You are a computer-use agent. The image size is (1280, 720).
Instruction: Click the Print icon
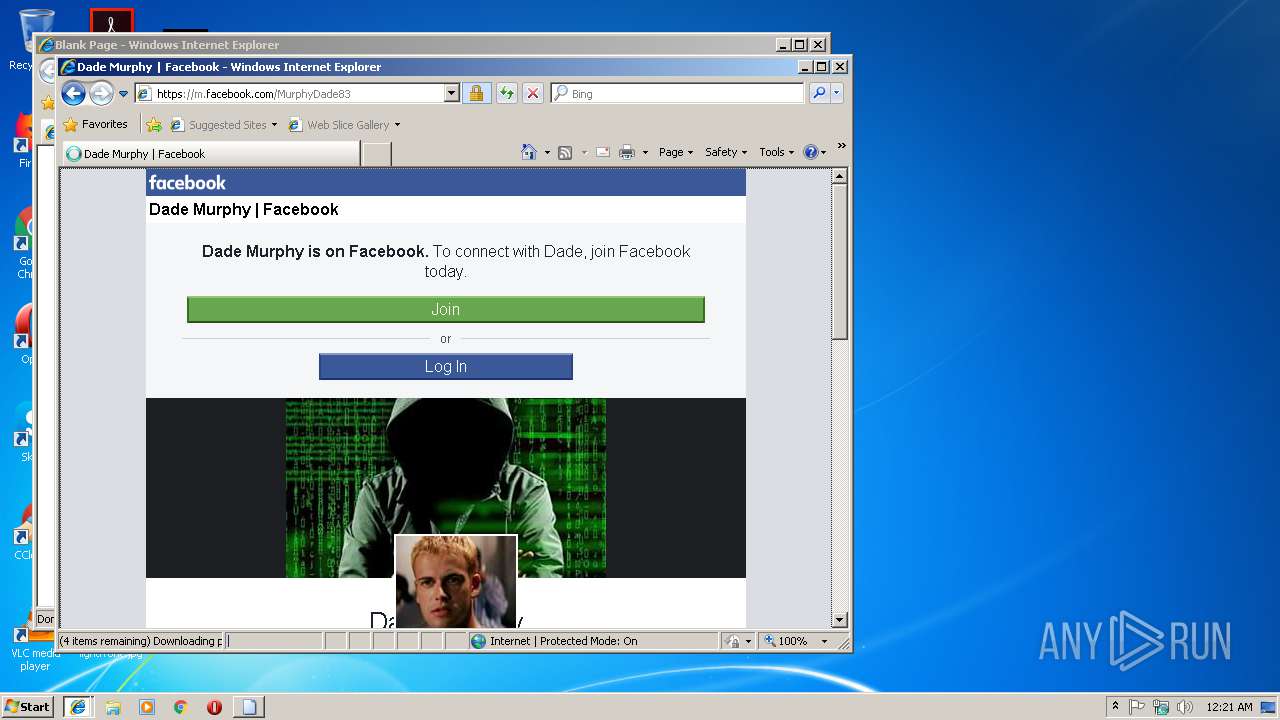(x=627, y=152)
